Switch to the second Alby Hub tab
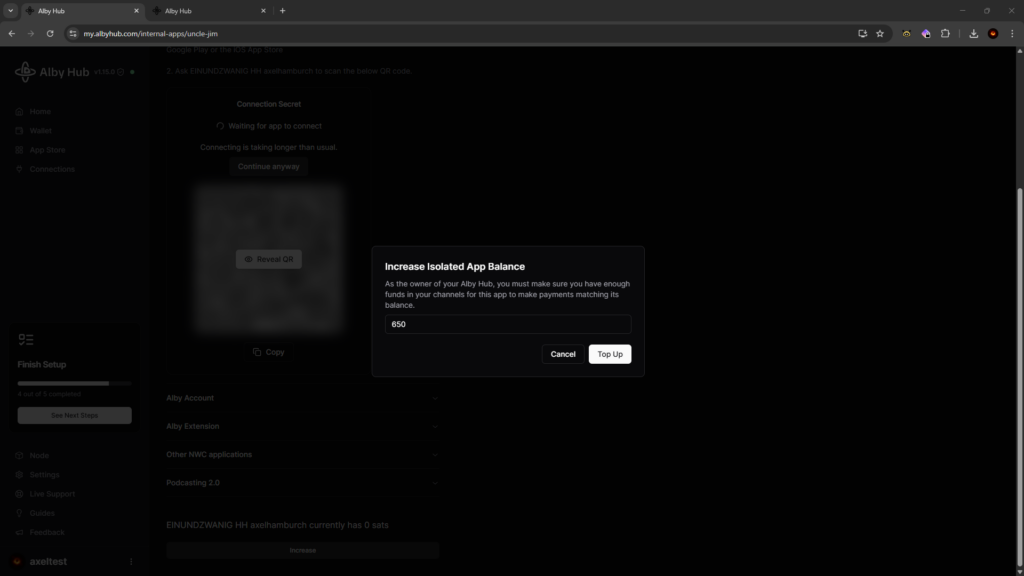 click(205, 11)
